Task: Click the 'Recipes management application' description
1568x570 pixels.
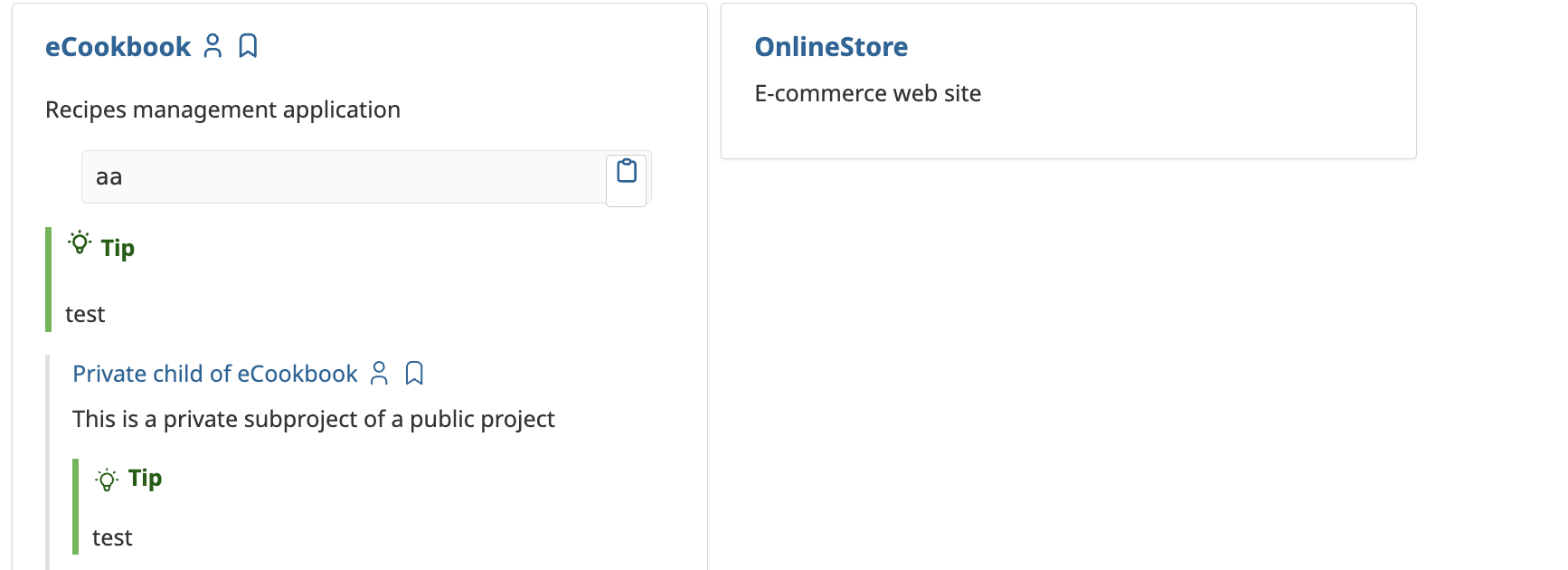Action: tap(222, 109)
